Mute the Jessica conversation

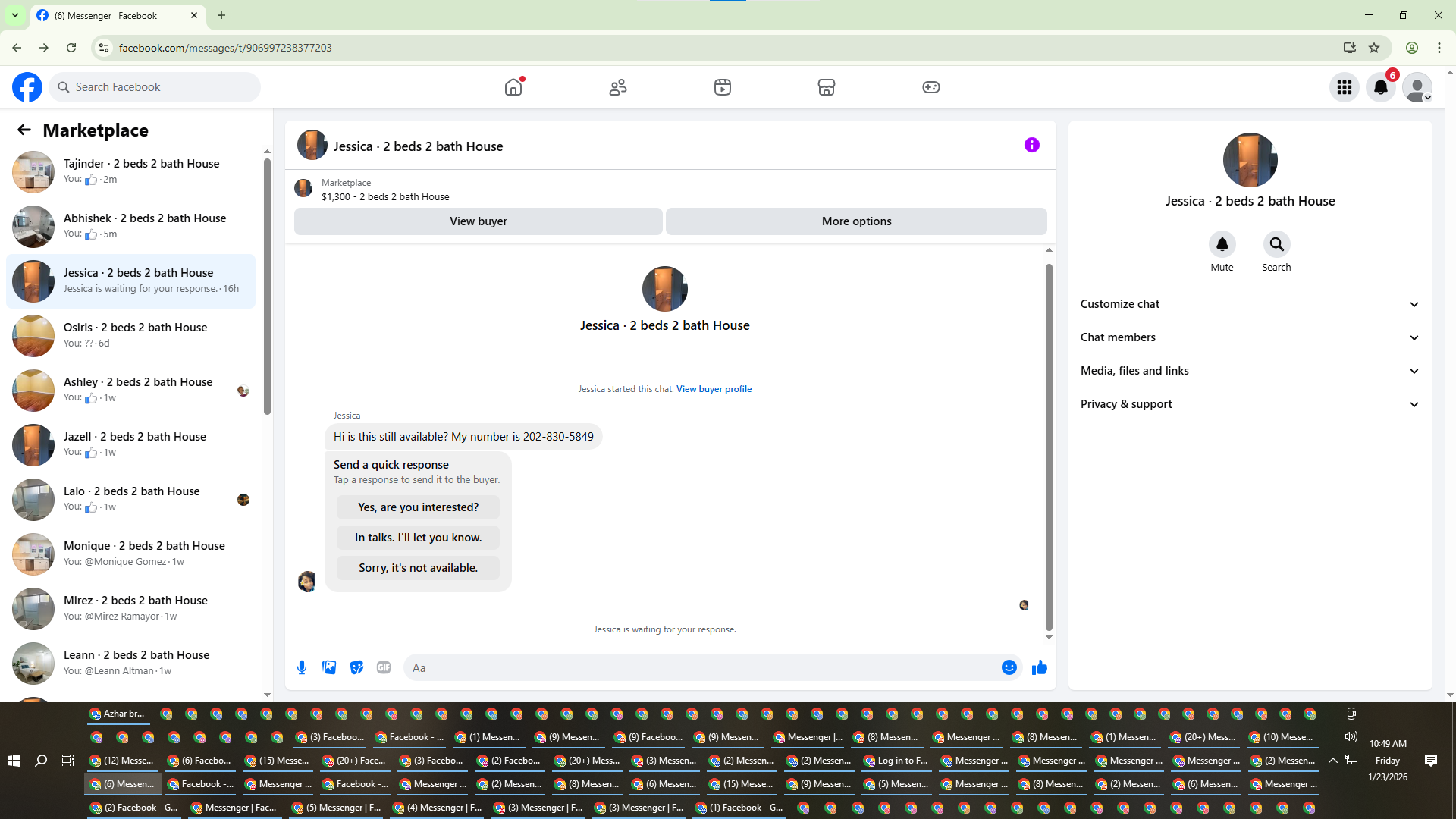tap(1222, 244)
